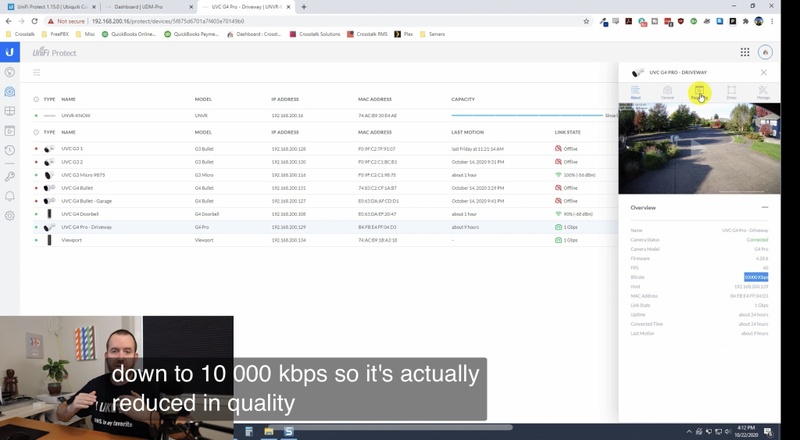
Task: Select the UVC G4 Bullet camera row
Action: [325, 188]
